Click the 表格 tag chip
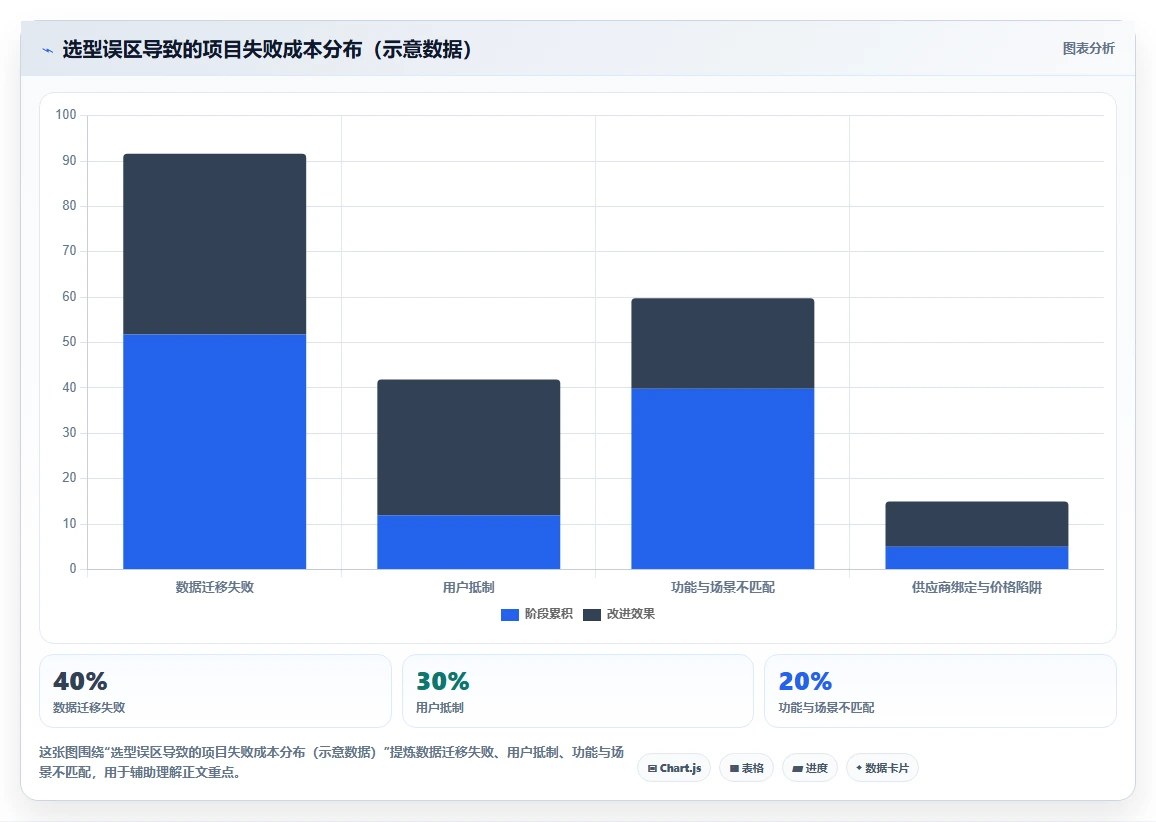 [x=746, y=767]
